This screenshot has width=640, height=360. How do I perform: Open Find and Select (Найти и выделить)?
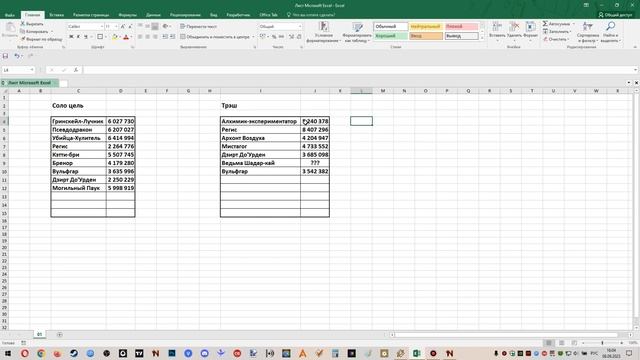coord(610,32)
